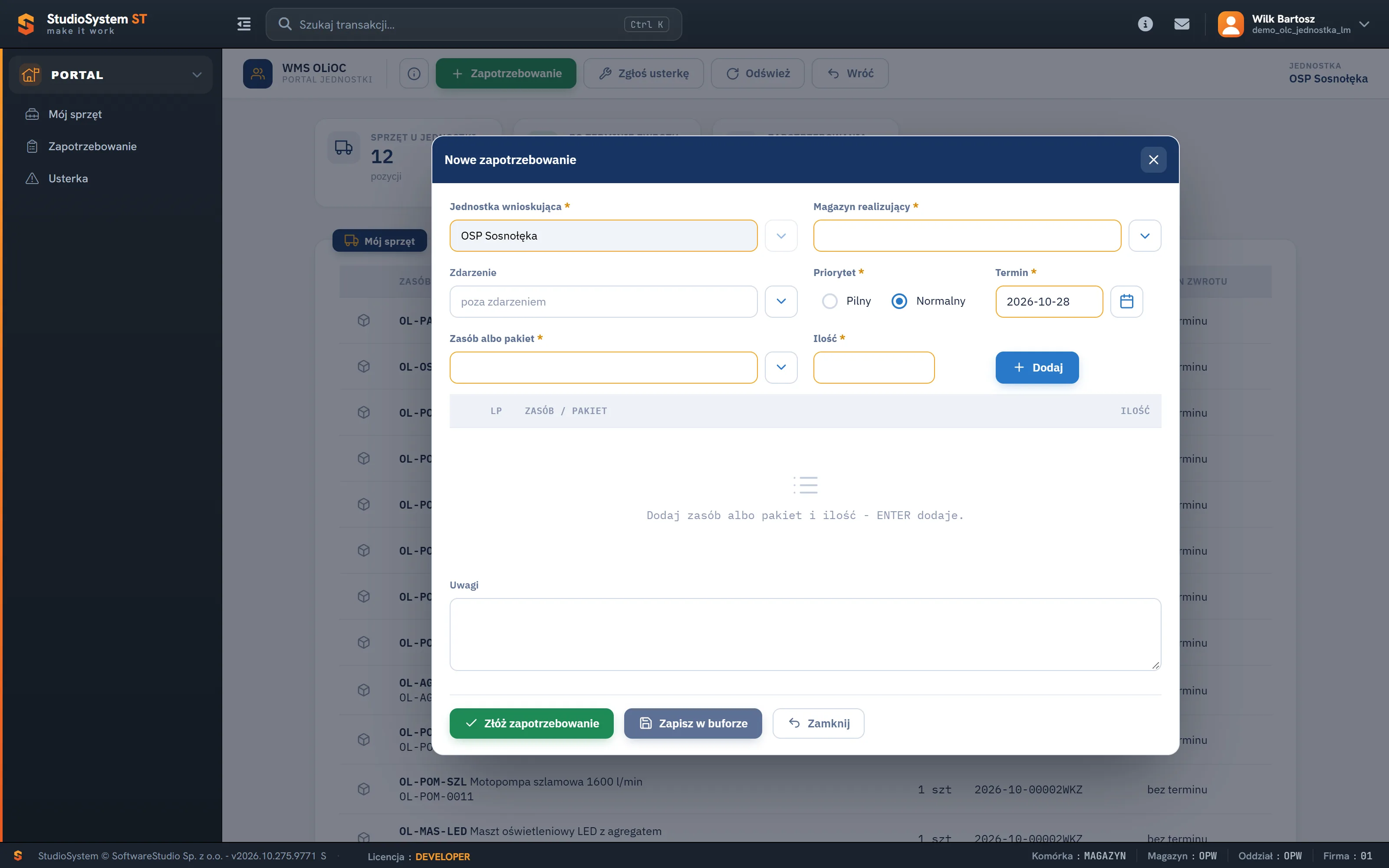This screenshot has height=868, width=1389.
Task: Expand the Zasób albo pakiet dropdown arrow
Action: coord(781,368)
